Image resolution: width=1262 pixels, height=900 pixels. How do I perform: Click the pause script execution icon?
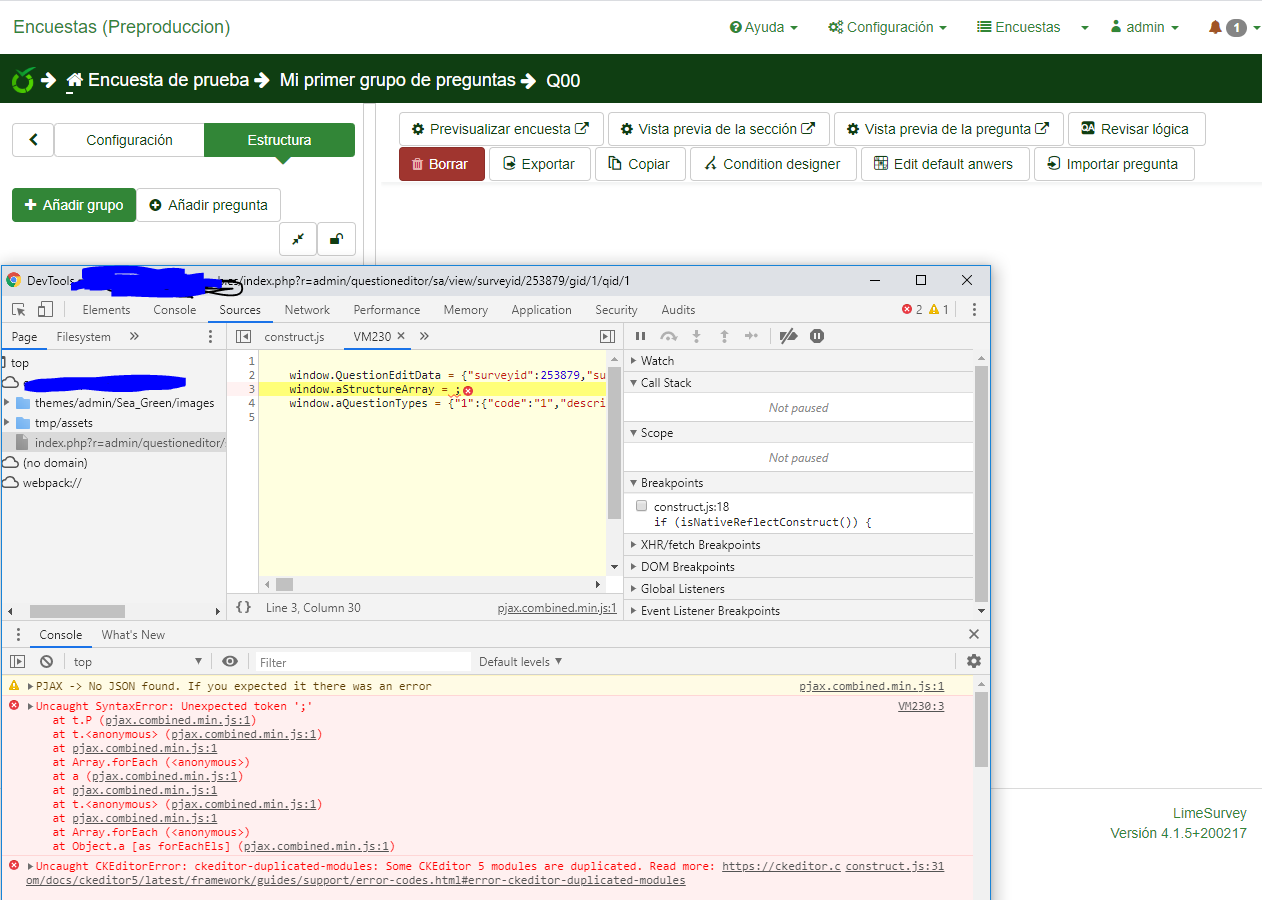coord(641,336)
